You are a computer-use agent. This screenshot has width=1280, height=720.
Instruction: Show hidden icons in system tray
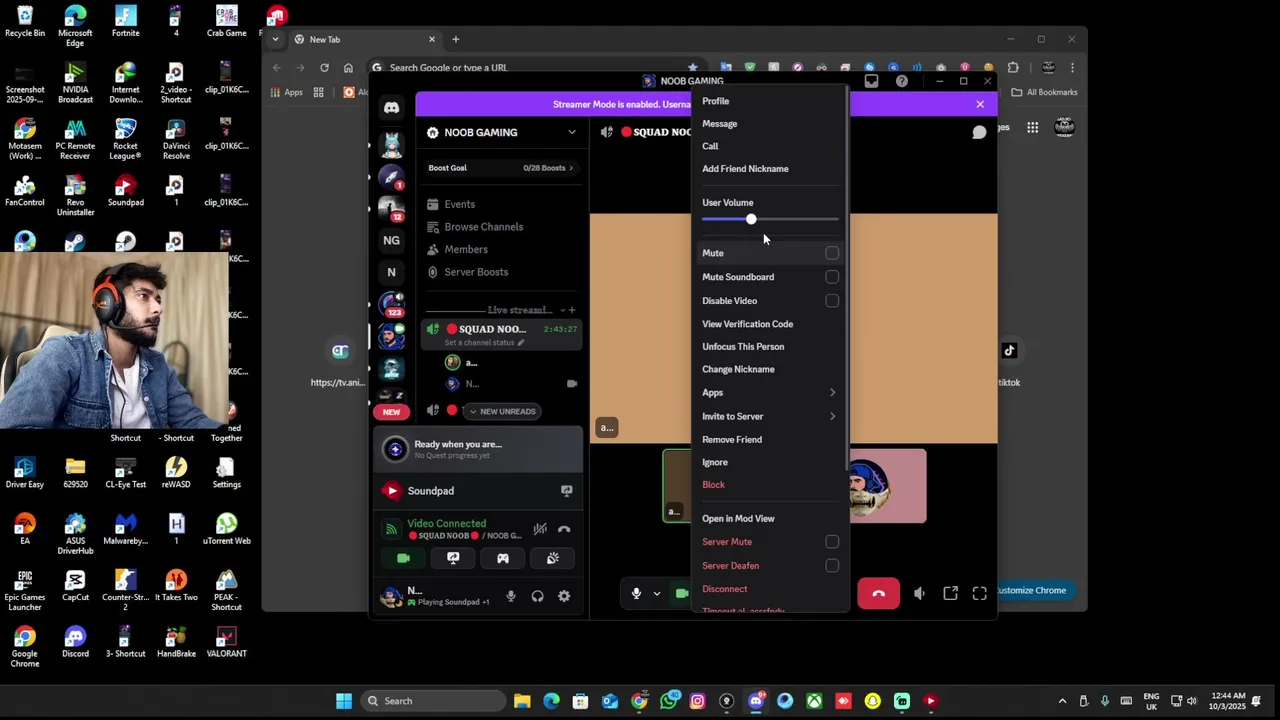click(1062, 701)
